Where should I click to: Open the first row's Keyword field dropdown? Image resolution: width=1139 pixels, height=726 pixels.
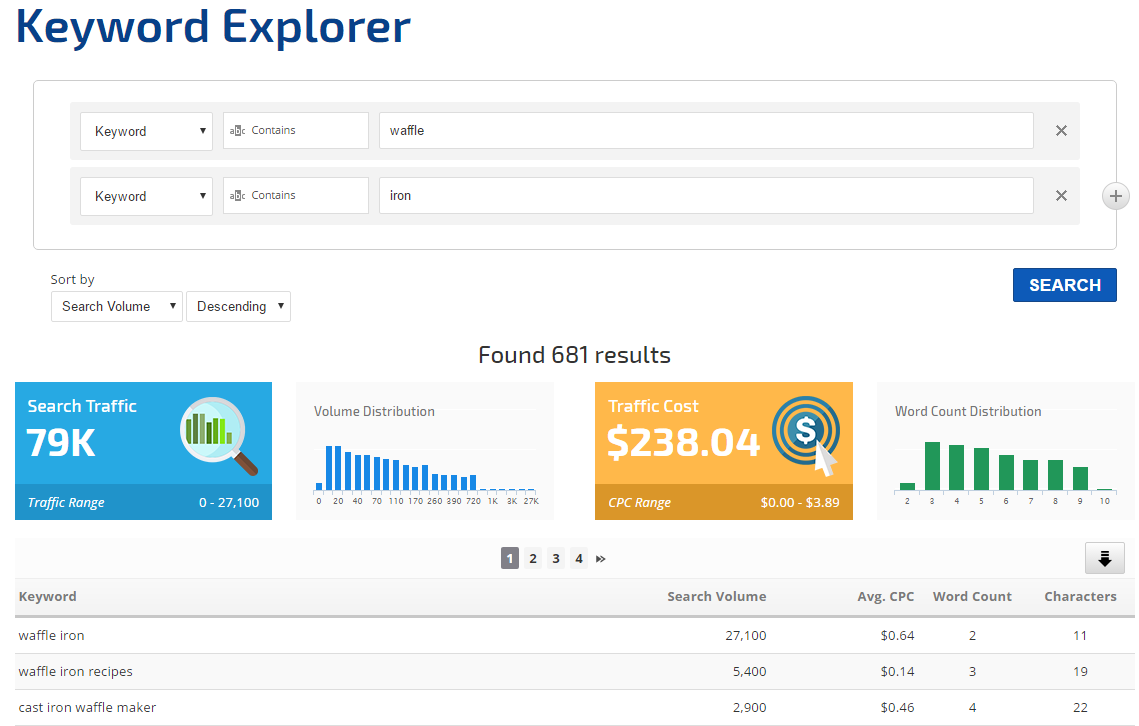click(146, 131)
